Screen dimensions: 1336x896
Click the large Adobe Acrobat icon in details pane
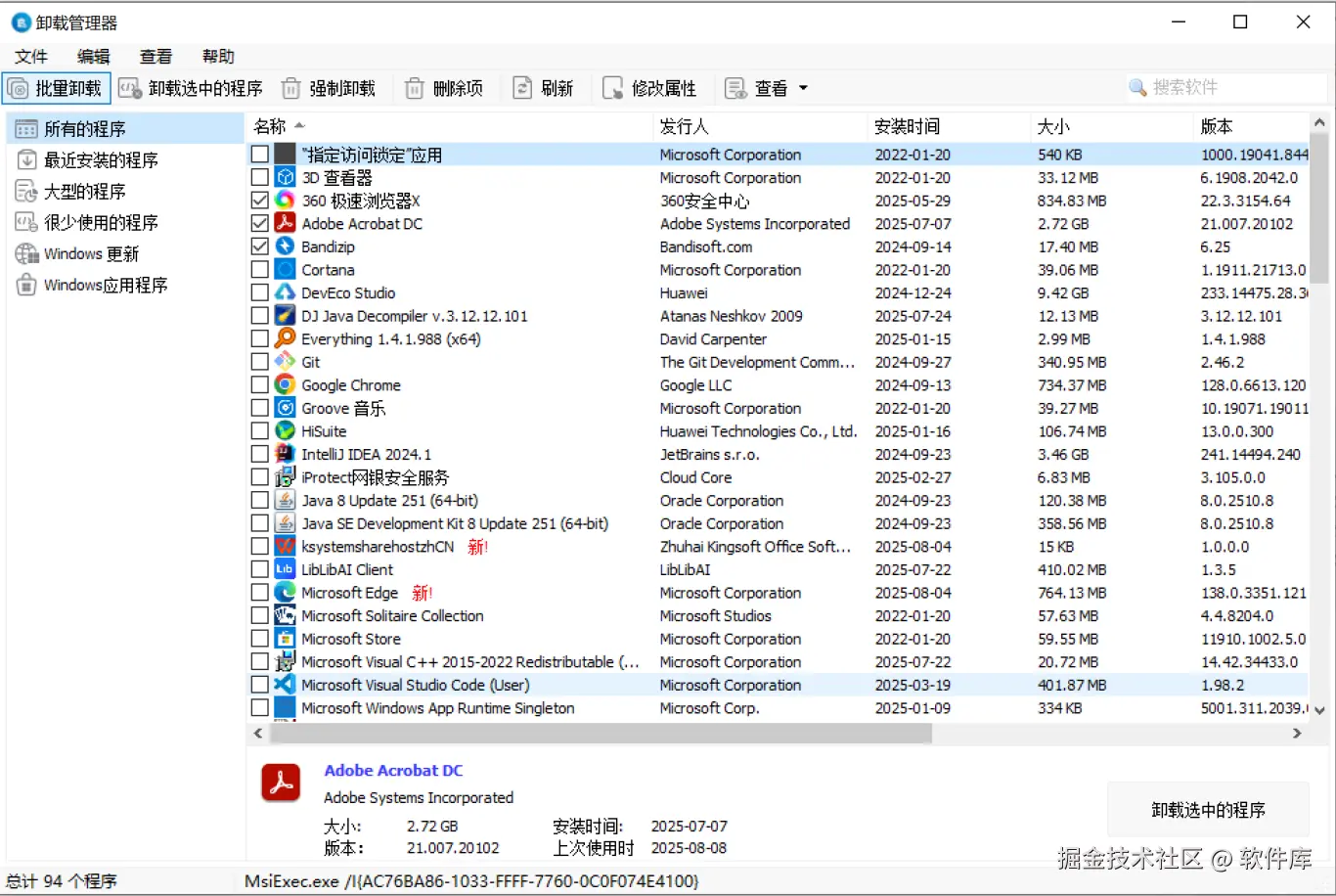coord(281,783)
